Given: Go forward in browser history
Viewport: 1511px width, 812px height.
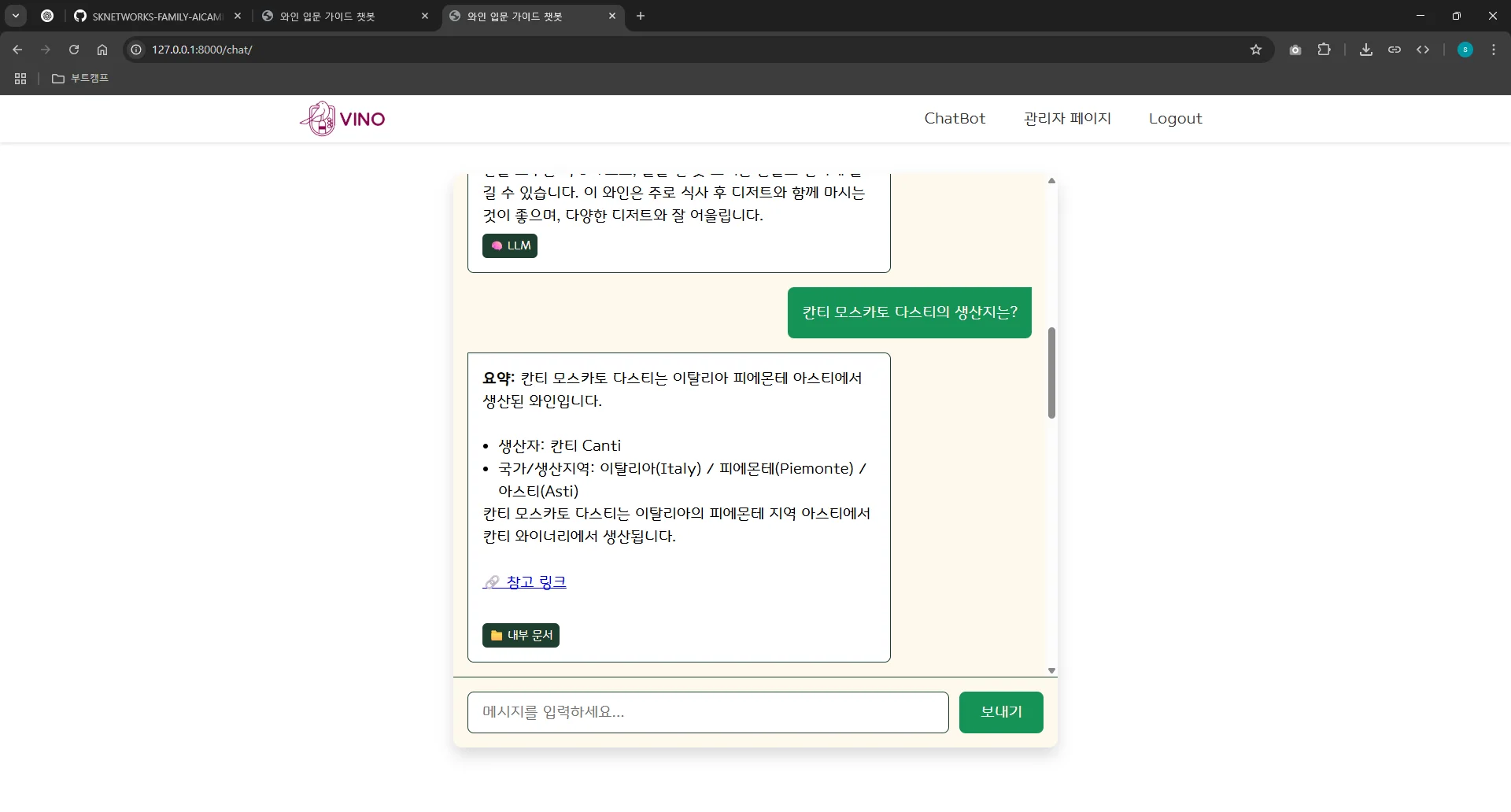Looking at the screenshot, I should [46, 50].
